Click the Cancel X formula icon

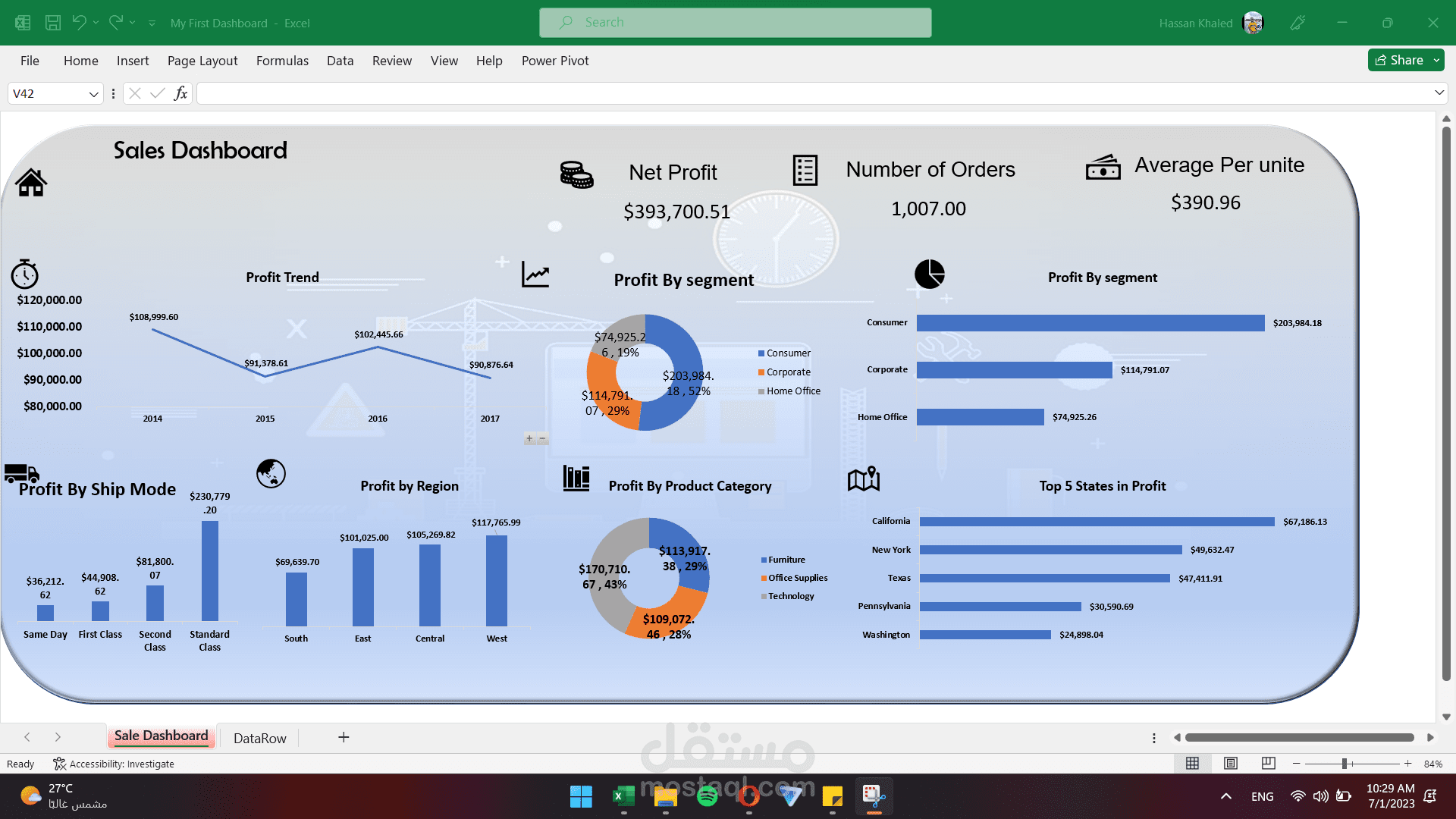point(135,93)
